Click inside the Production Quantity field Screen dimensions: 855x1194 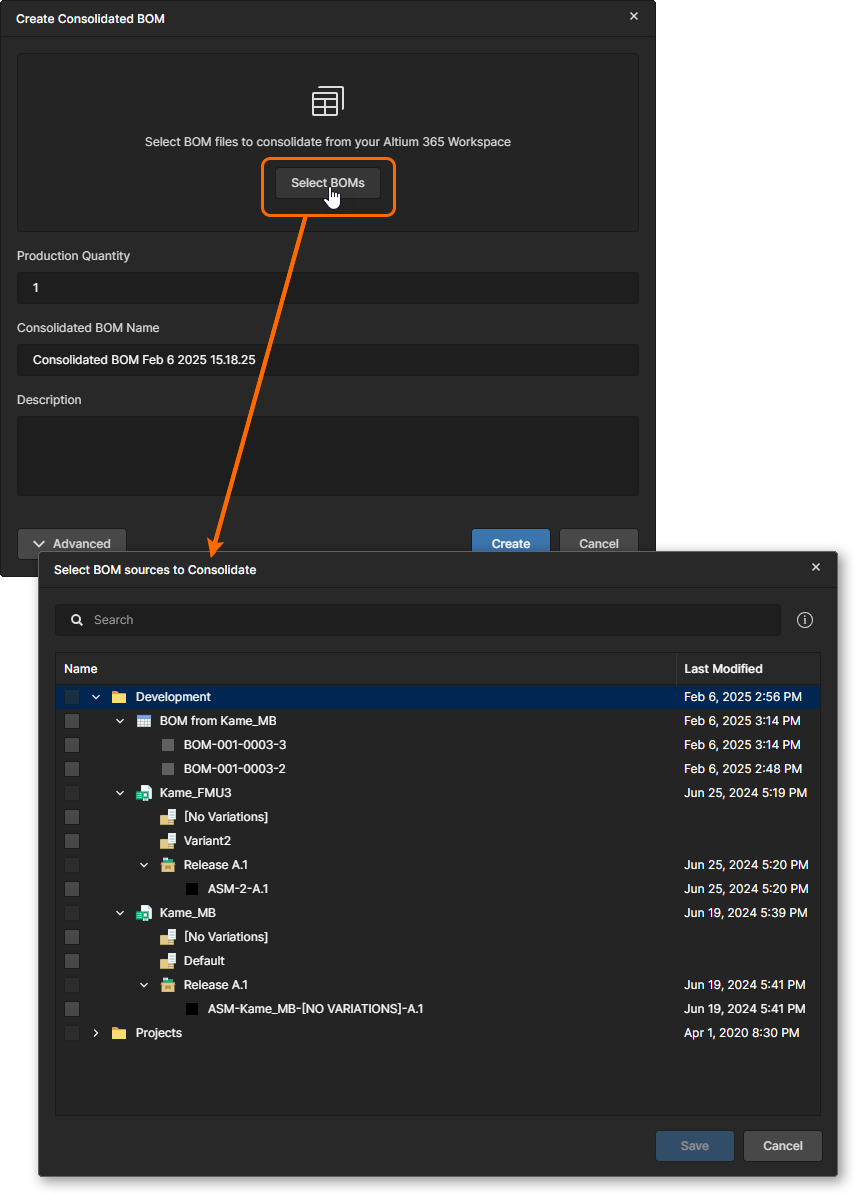point(327,287)
